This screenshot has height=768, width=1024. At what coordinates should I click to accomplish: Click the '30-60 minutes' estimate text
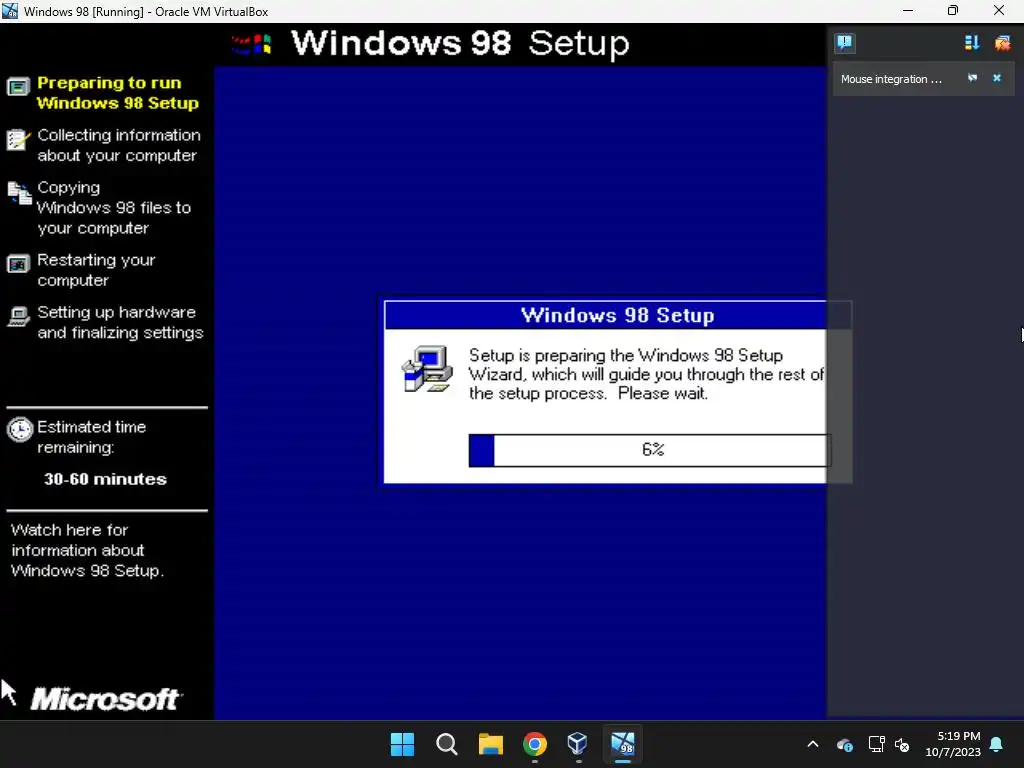click(x=105, y=479)
